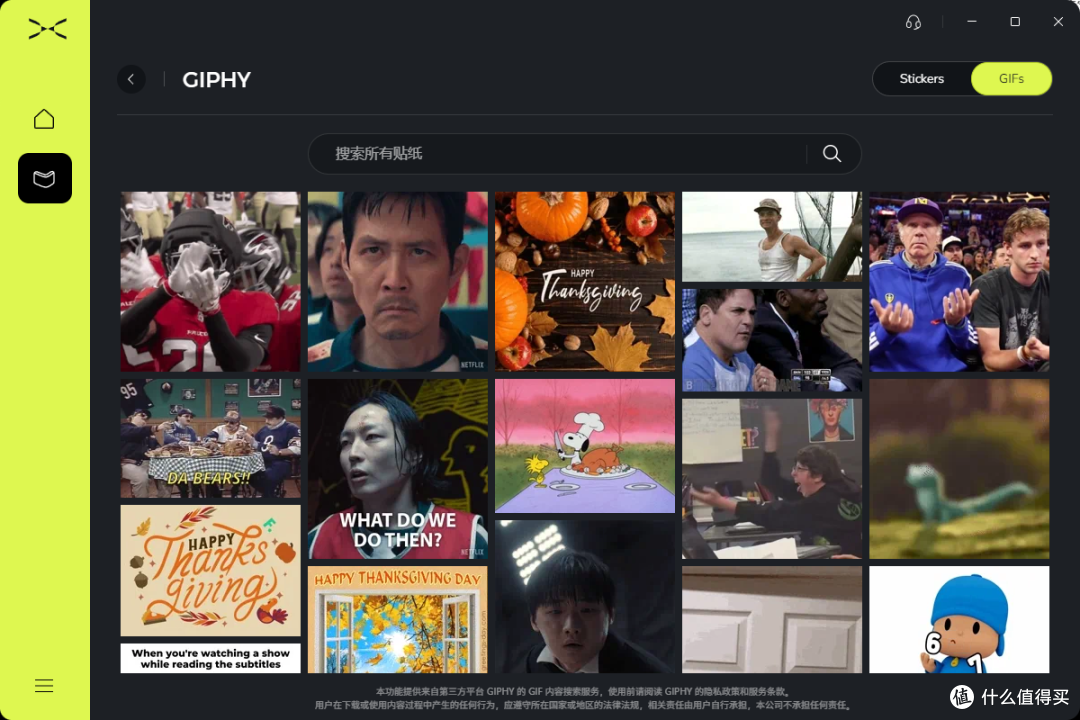This screenshot has height=720, width=1080.
Task: Select the basketball courtside fans GIF
Action: tap(959, 282)
